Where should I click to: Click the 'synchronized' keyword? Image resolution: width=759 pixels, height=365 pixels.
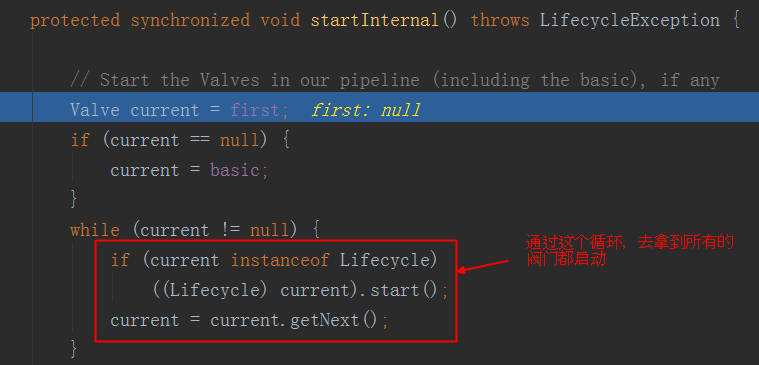[190, 20]
